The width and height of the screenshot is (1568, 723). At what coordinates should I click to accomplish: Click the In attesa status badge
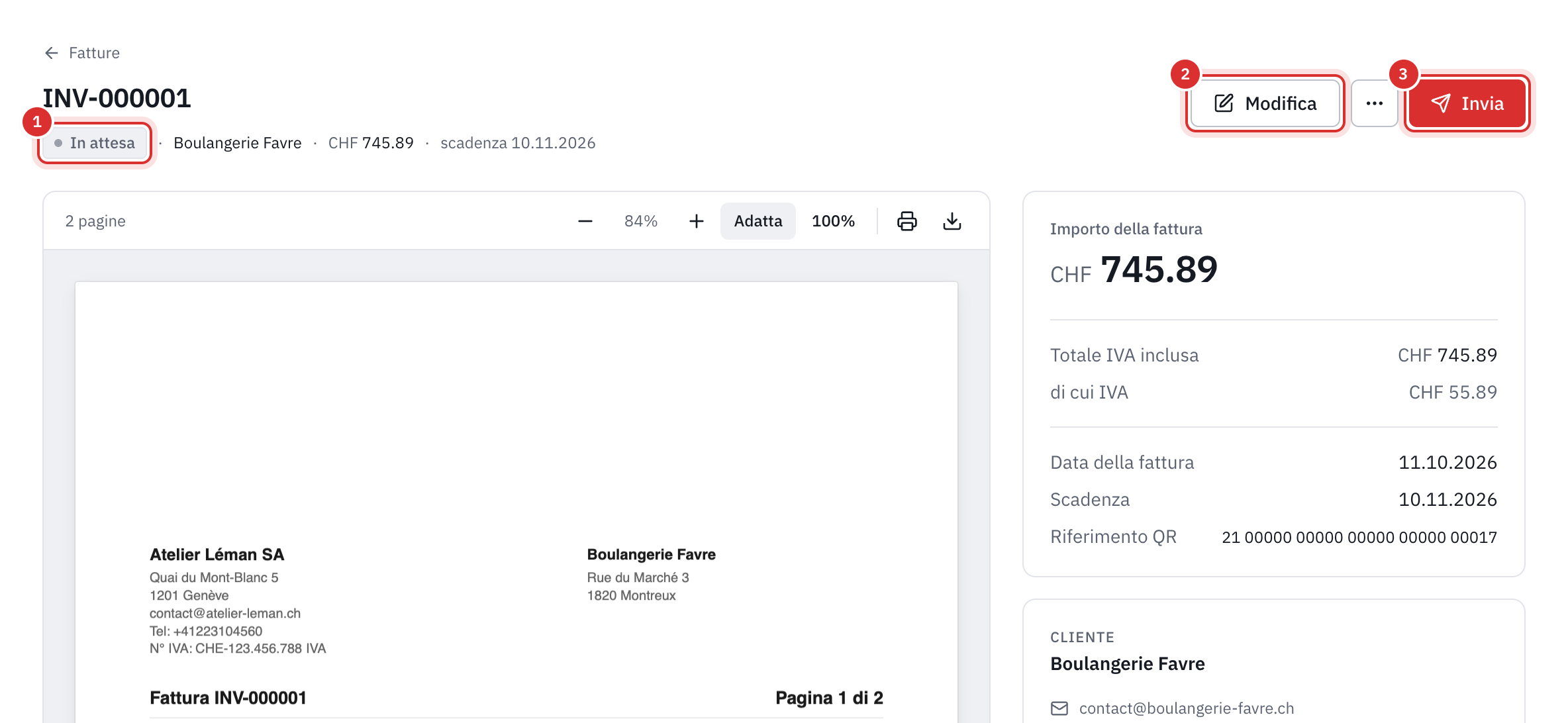[x=95, y=143]
